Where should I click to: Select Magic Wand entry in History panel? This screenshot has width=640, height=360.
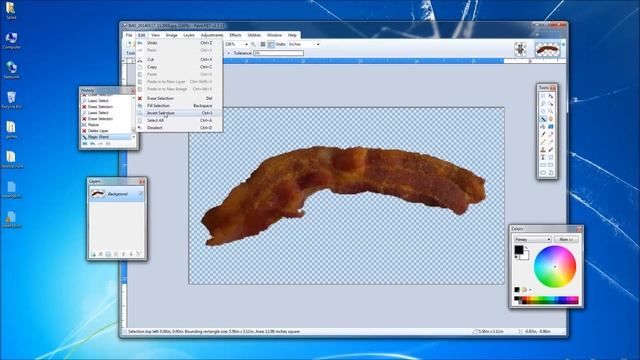click(x=107, y=137)
